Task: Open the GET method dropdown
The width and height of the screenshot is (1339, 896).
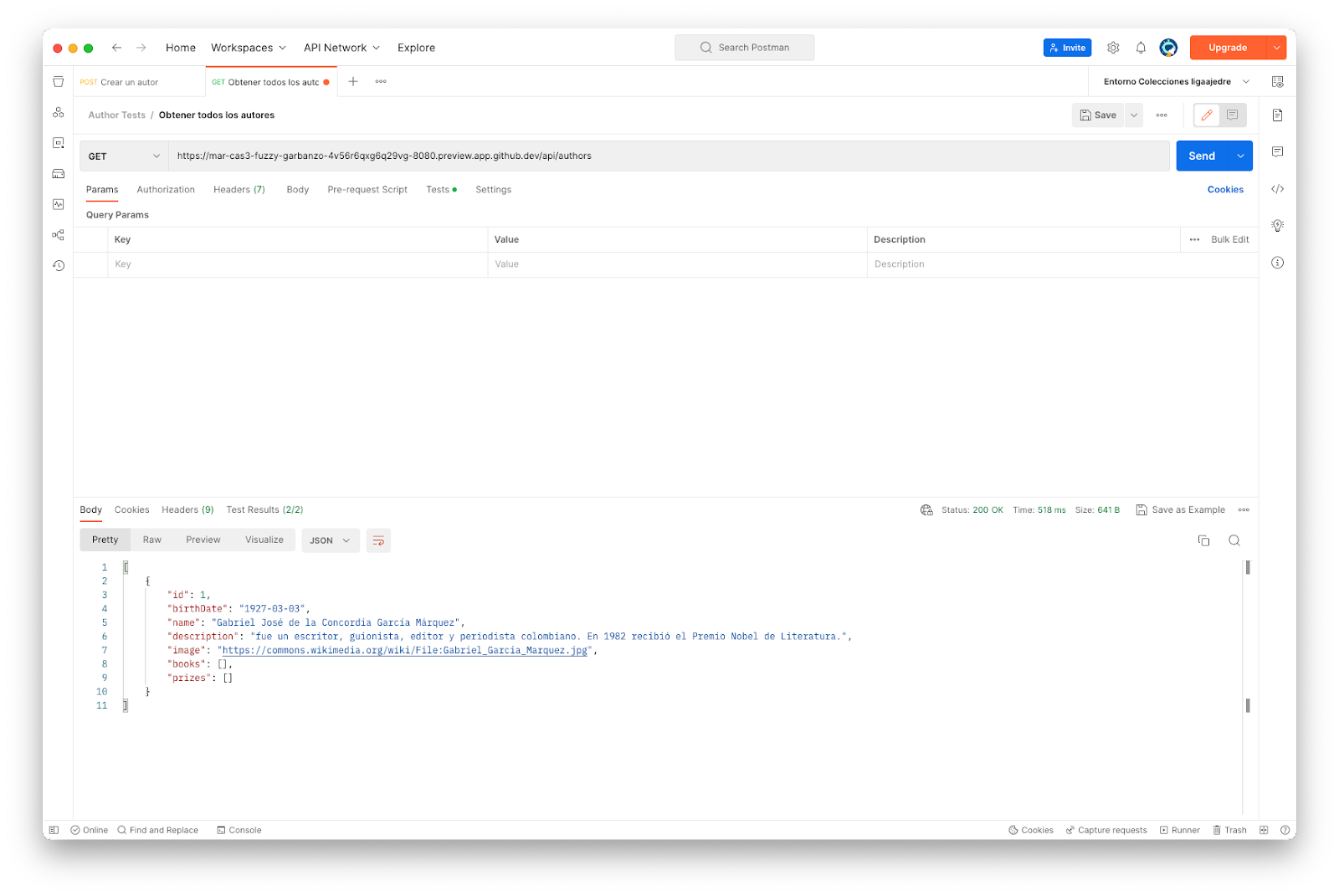Action: coord(124,156)
